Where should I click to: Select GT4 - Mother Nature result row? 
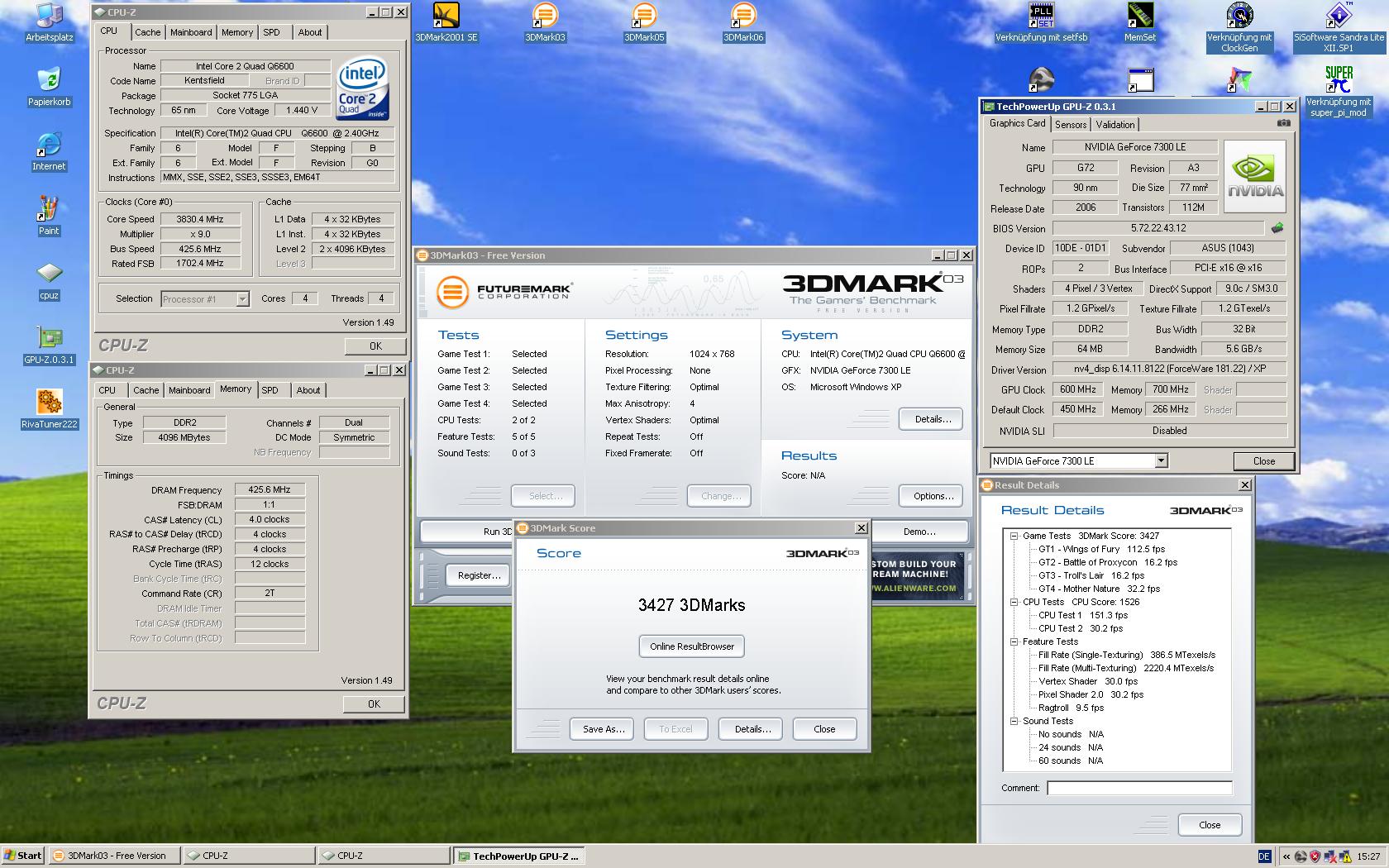point(1099,589)
